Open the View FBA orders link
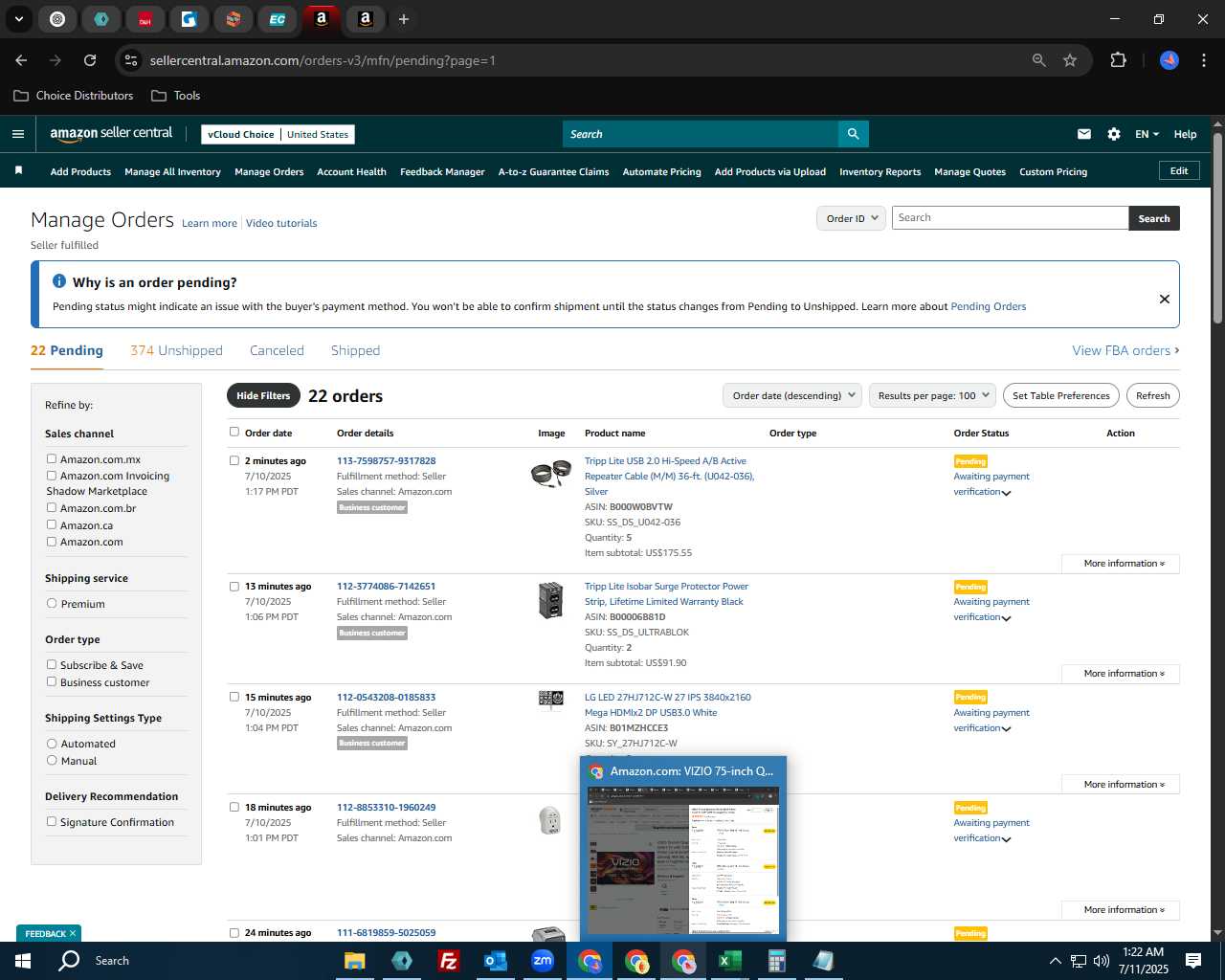The width and height of the screenshot is (1225, 980). click(x=1125, y=350)
